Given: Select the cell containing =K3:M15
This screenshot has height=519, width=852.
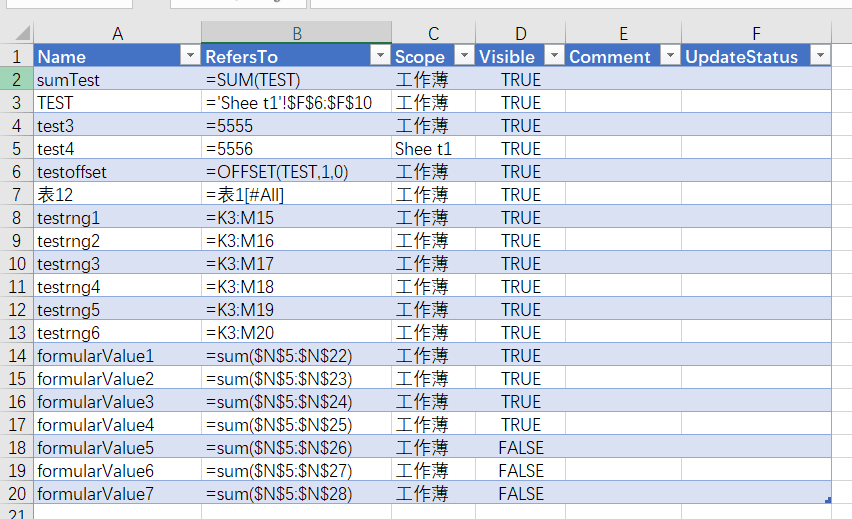Looking at the screenshot, I should pyautogui.click(x=297, y=217).
